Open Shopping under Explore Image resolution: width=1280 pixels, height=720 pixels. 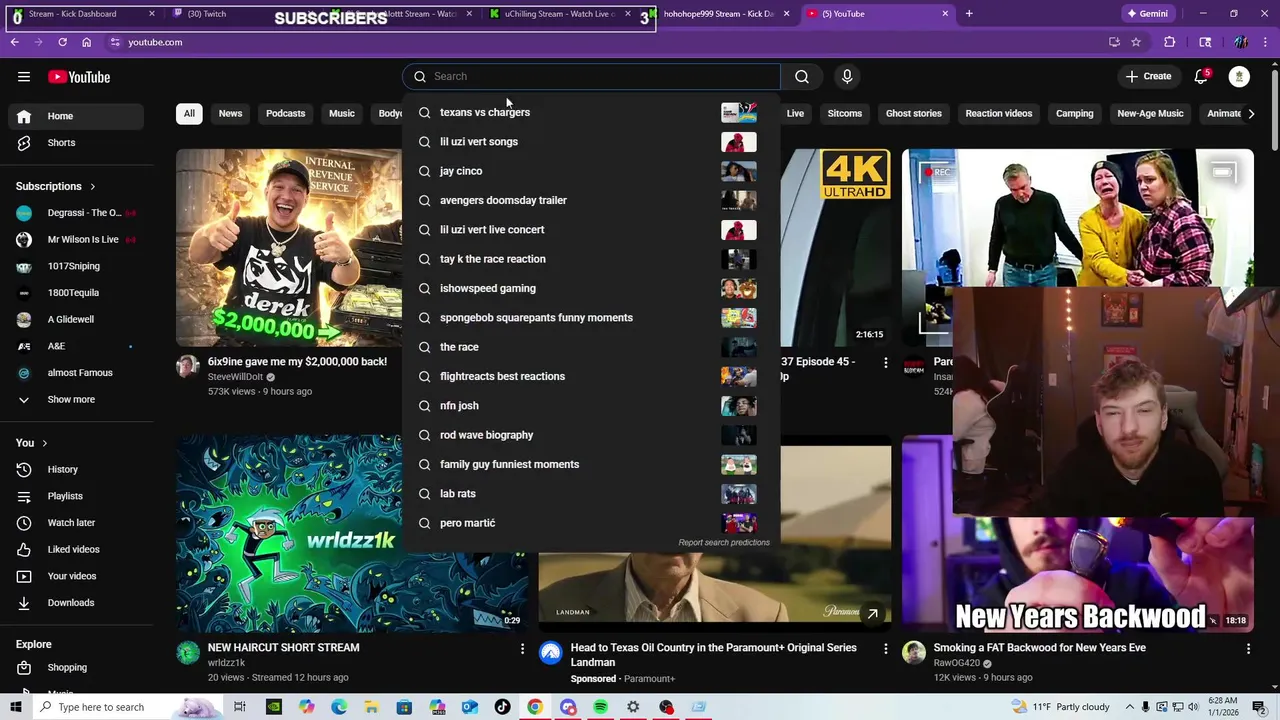coord(76,667)
